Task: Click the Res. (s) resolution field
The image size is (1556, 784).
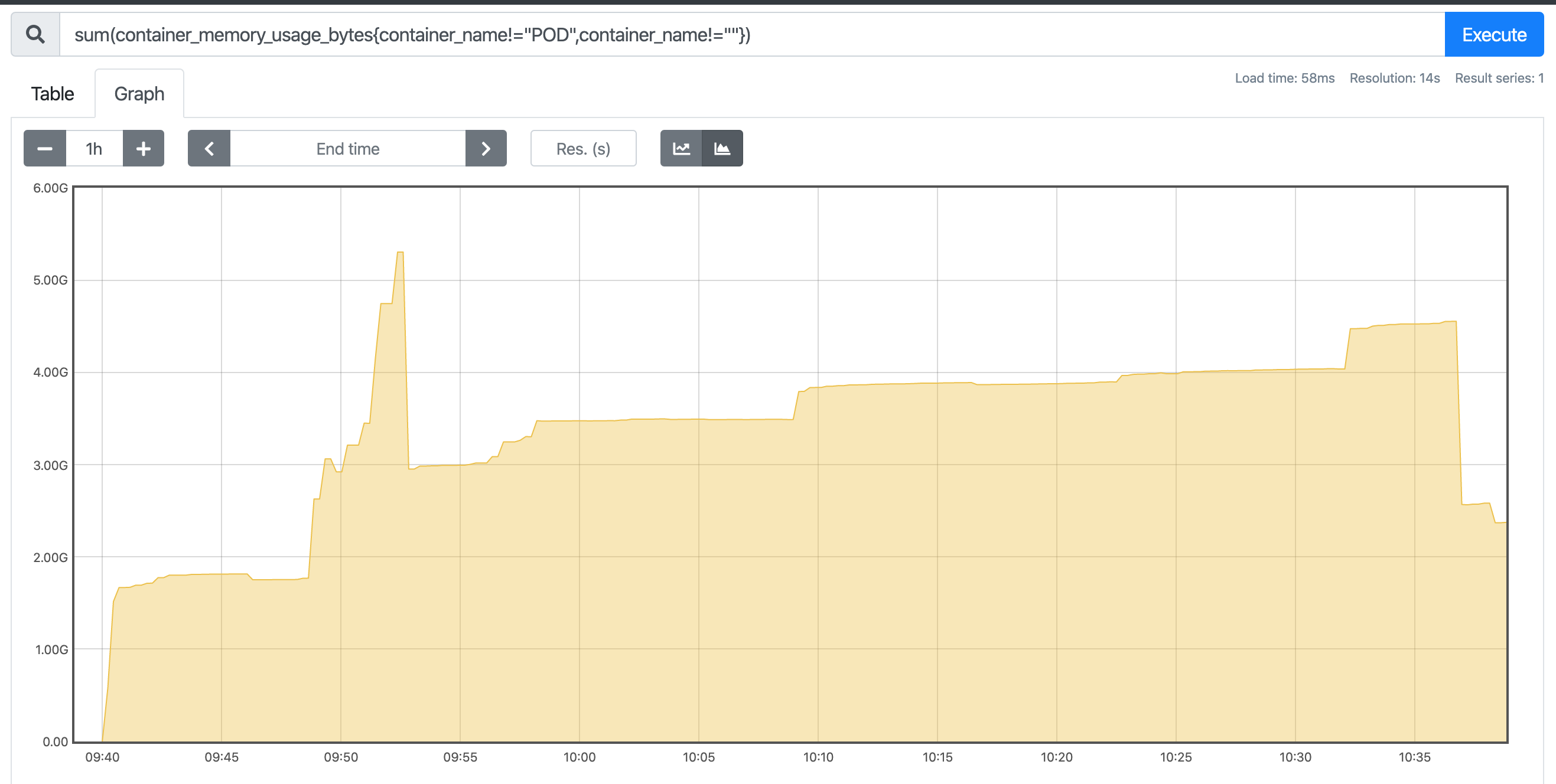Action: 583,148
